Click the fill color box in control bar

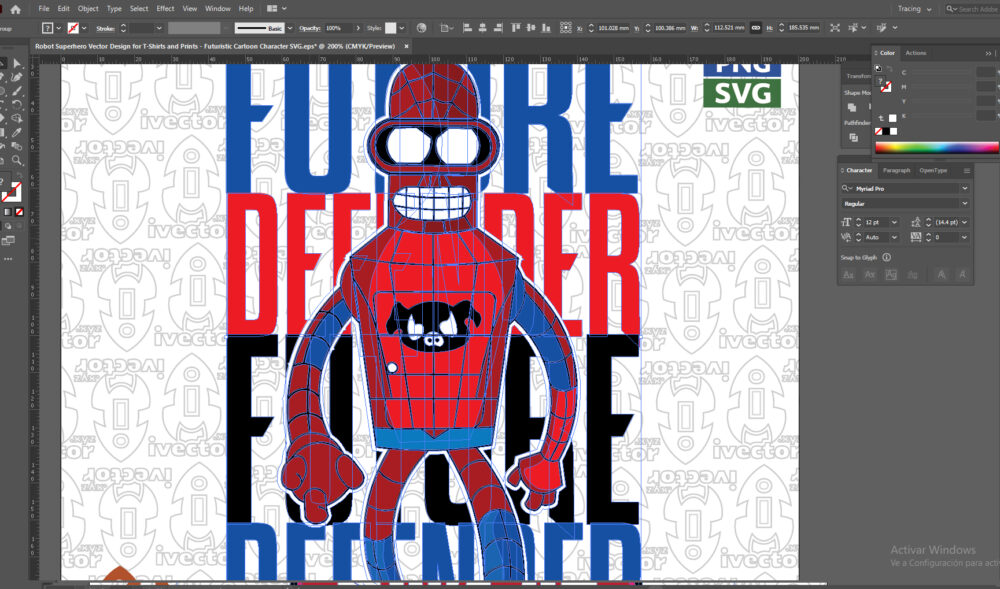click(47, 28)
